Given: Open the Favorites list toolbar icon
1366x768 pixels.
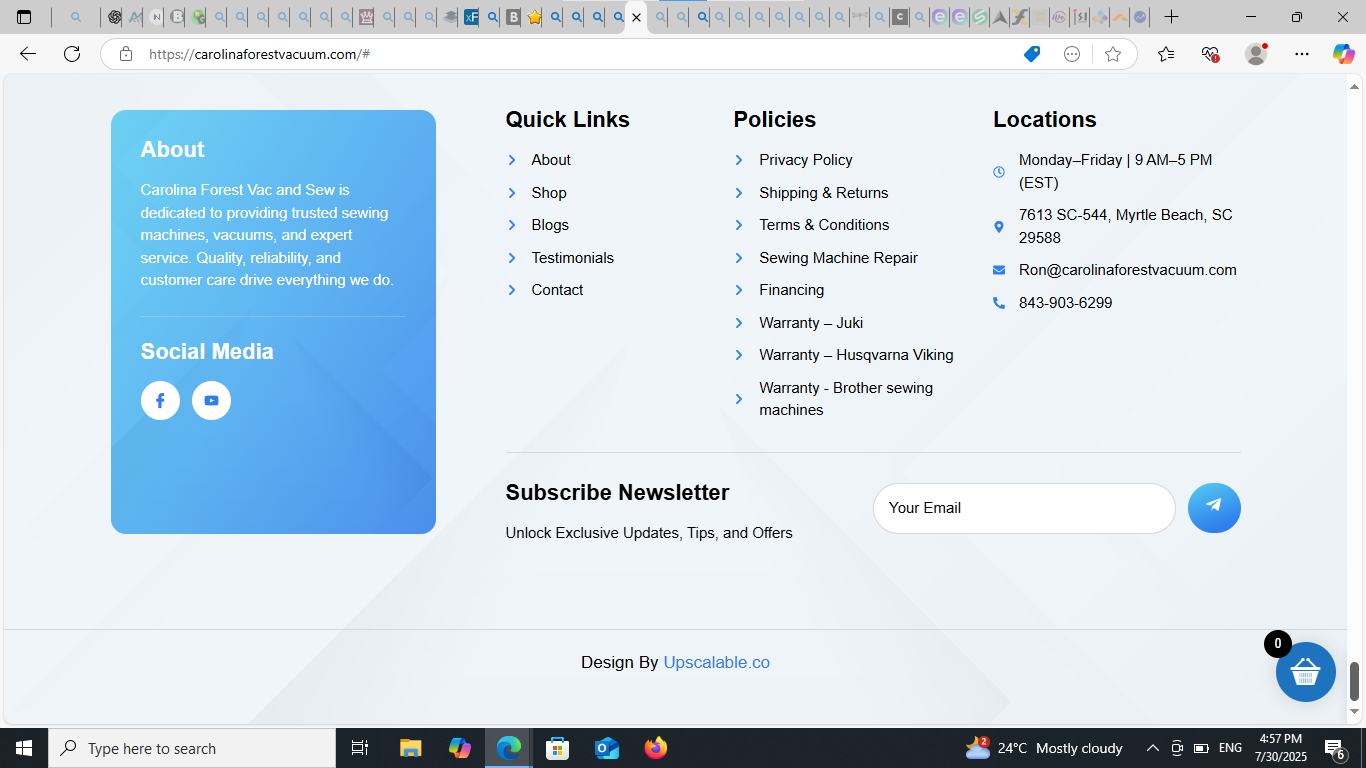Looking at the screenshot, I should pyautogui.click(x=1166, y=54).
